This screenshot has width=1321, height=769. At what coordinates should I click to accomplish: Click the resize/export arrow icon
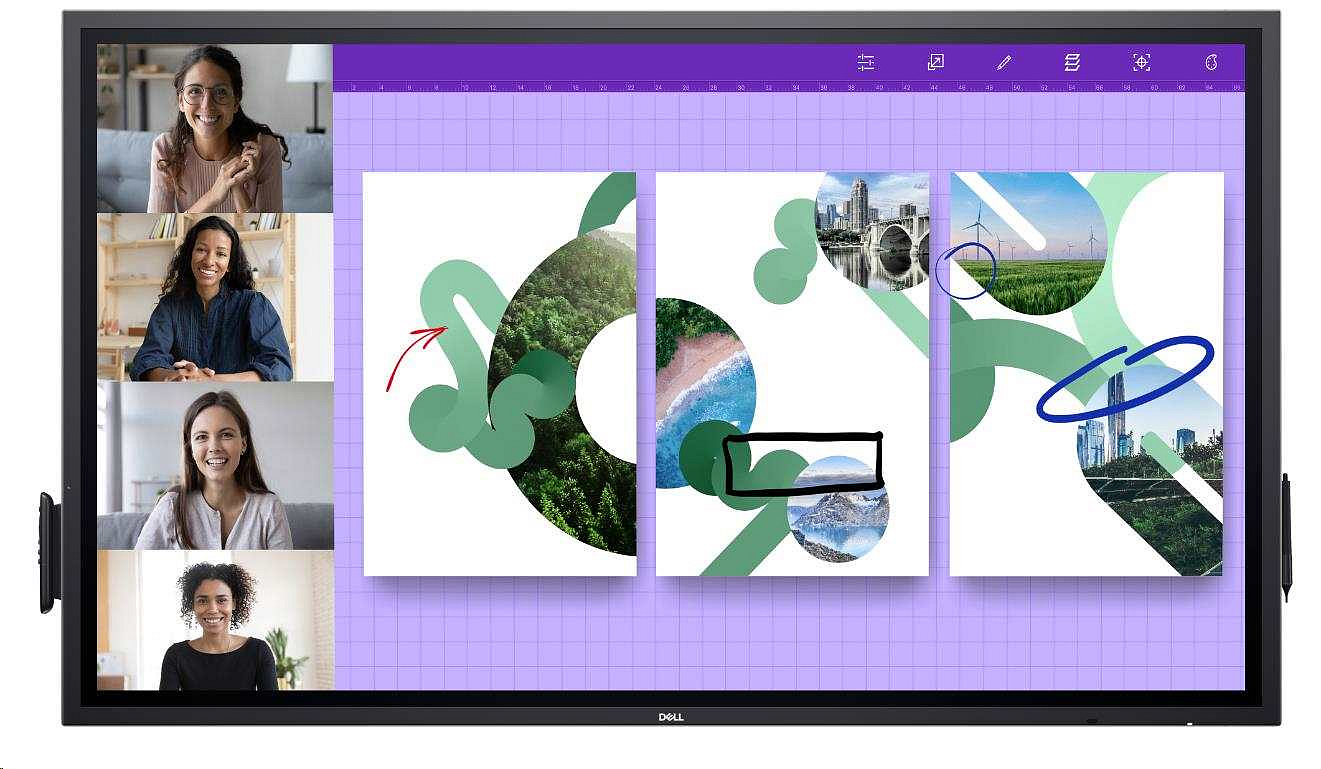(x=935, y=62)
